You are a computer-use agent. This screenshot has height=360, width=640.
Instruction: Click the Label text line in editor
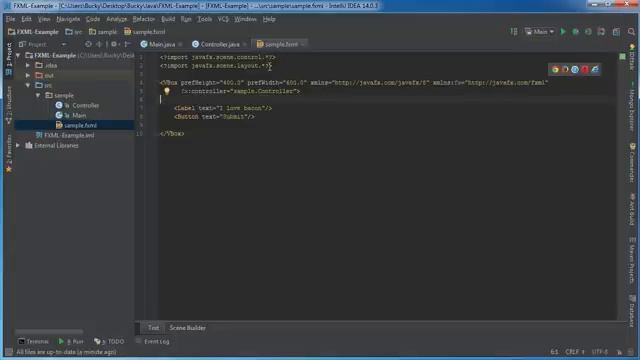223,108
